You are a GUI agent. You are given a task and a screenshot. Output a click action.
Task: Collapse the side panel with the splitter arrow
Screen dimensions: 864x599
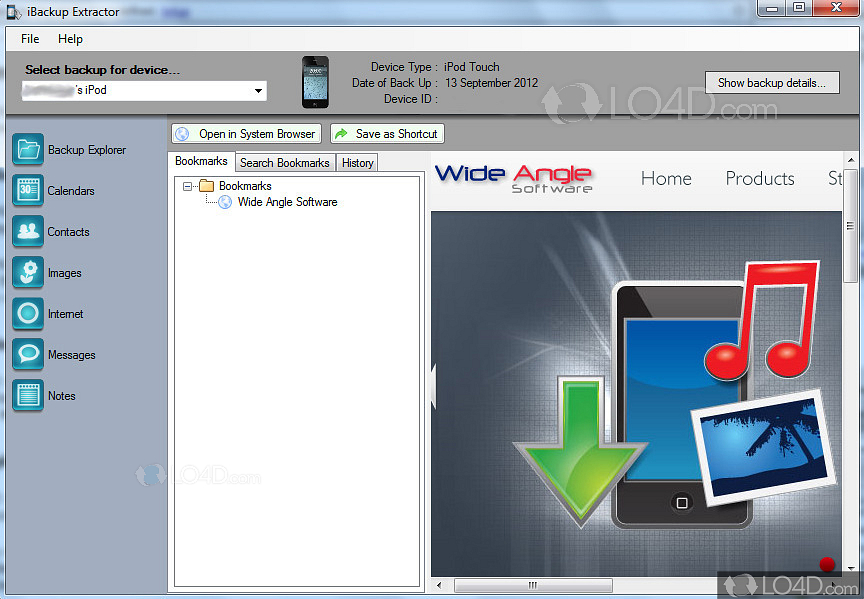(434, 386)
